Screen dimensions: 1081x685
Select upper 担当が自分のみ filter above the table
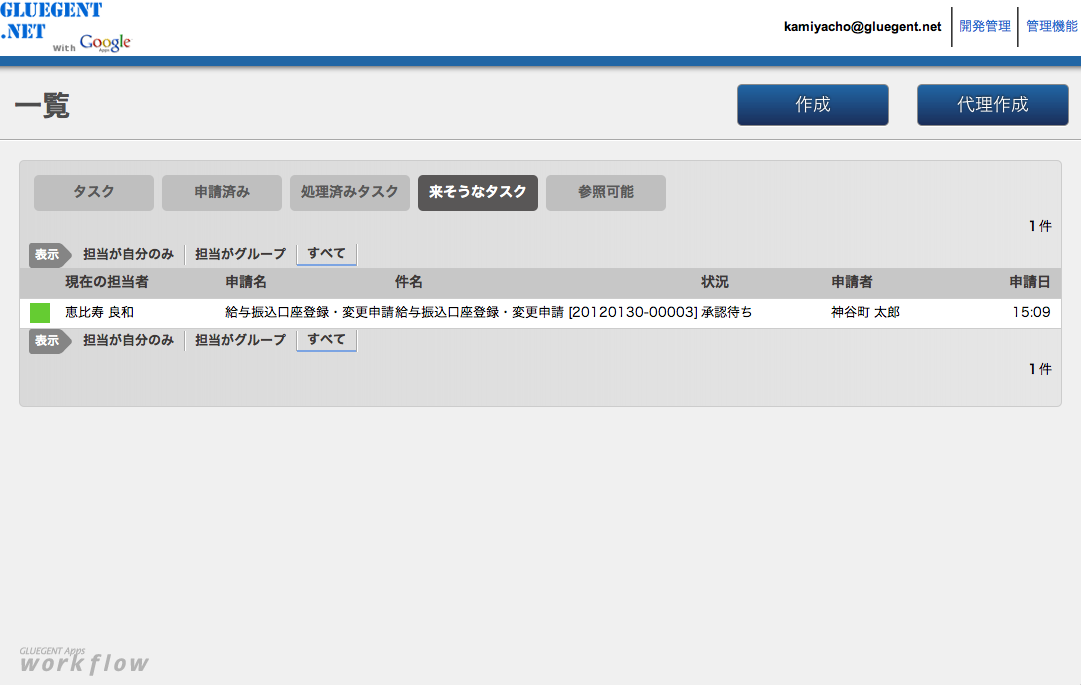(x=128, y=254)
